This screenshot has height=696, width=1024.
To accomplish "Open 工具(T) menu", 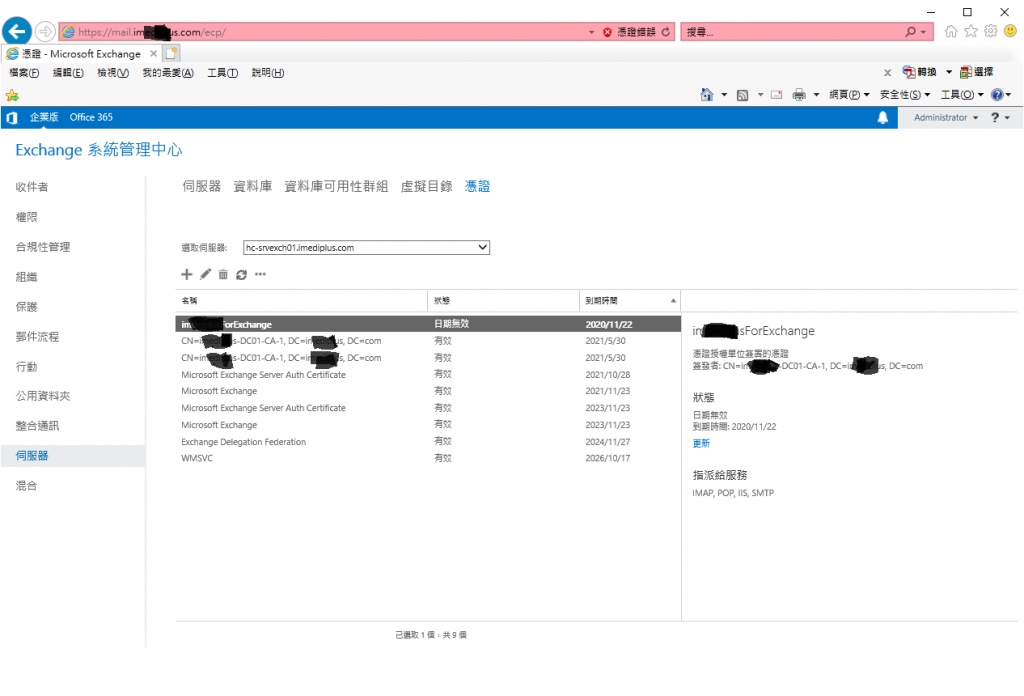I will coord(222,72).
